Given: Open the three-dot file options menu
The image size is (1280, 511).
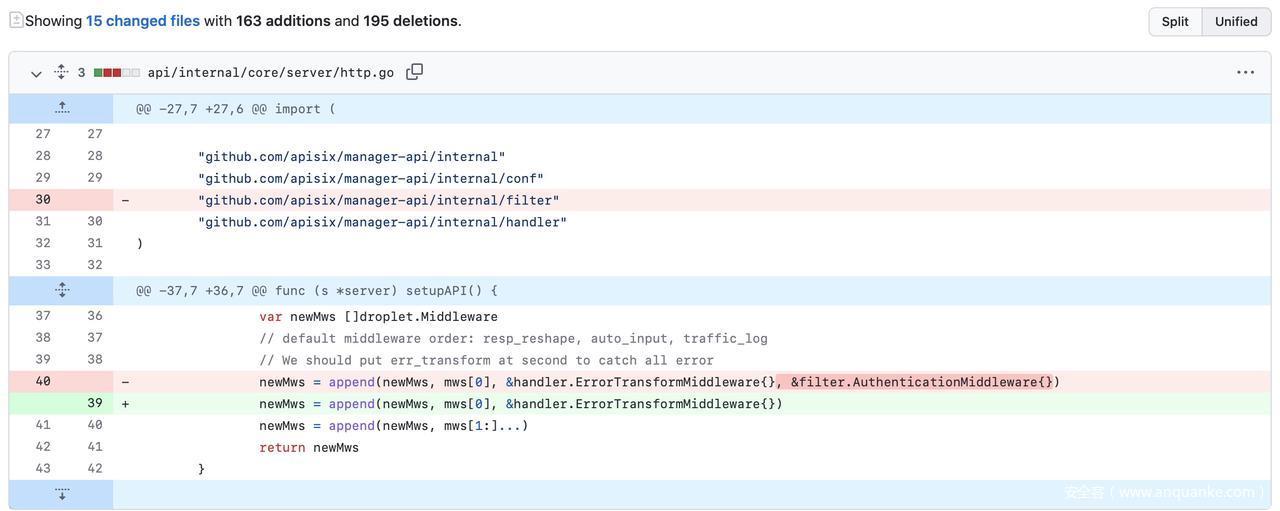Looking at the screenshot, I should click(1245, 72).
